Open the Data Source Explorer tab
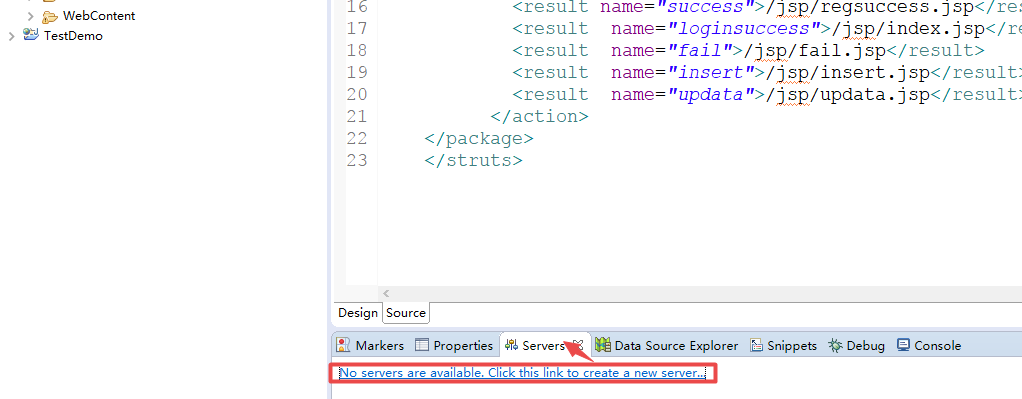 [x=667, y=346]
